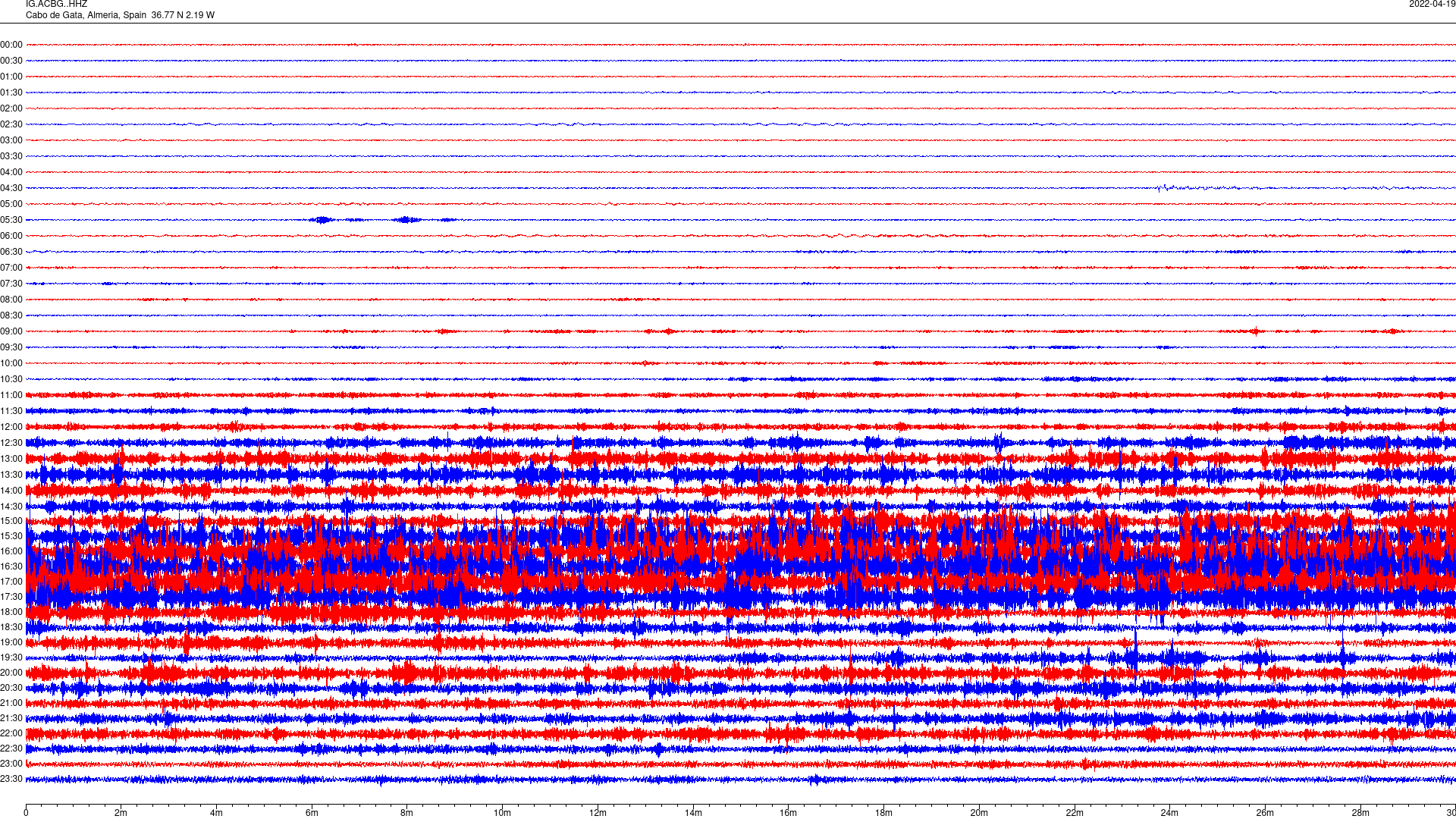
Task: Select the 14:30 time row label
Action: 11,507
